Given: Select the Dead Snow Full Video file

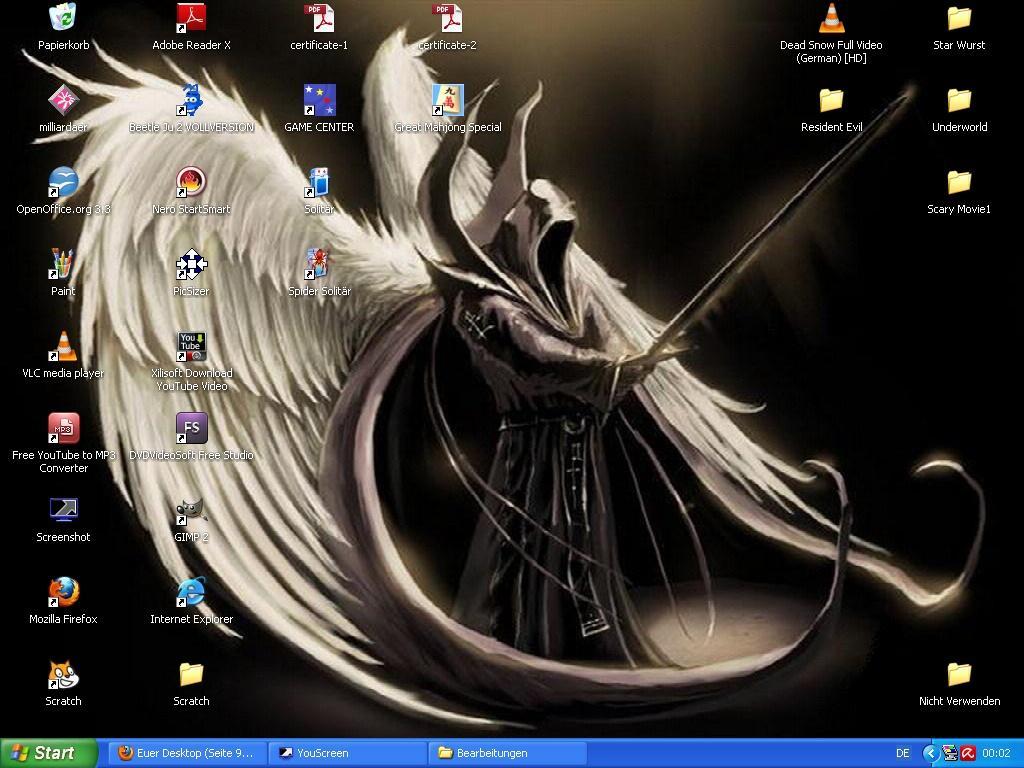Looking at the screenshot, I should pos(831,18).
